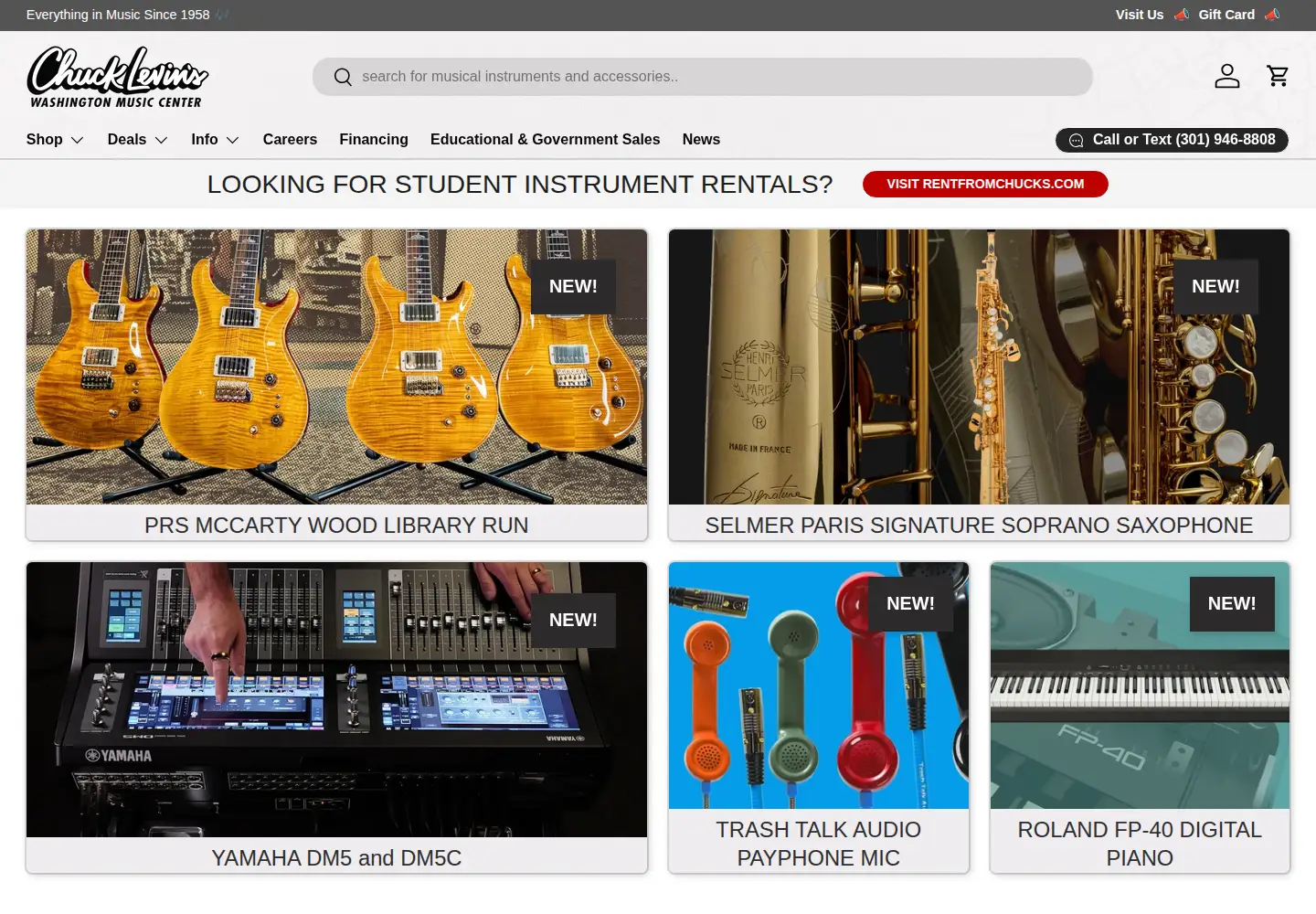Click Selmer Paris Signature Soprano Saxophone title
This screenshot has height=914, width=1316.
tap(979, 526)
